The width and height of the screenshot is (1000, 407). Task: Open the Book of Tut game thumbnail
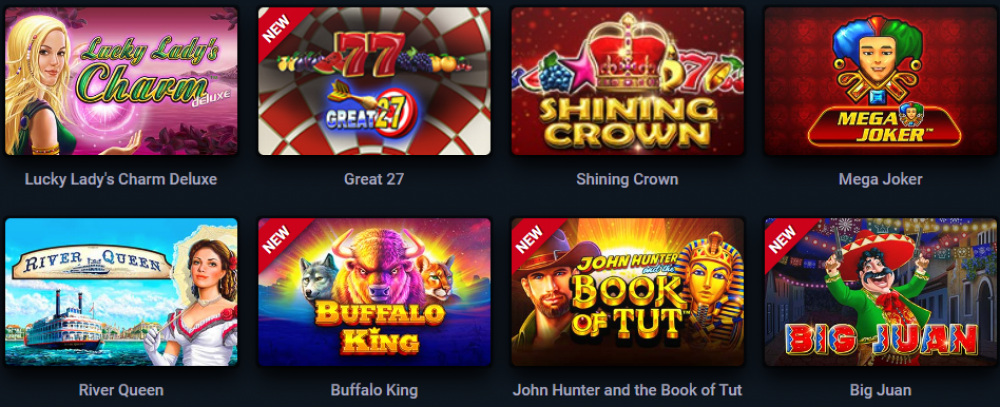pyautogui.click(x=628, y=292)
